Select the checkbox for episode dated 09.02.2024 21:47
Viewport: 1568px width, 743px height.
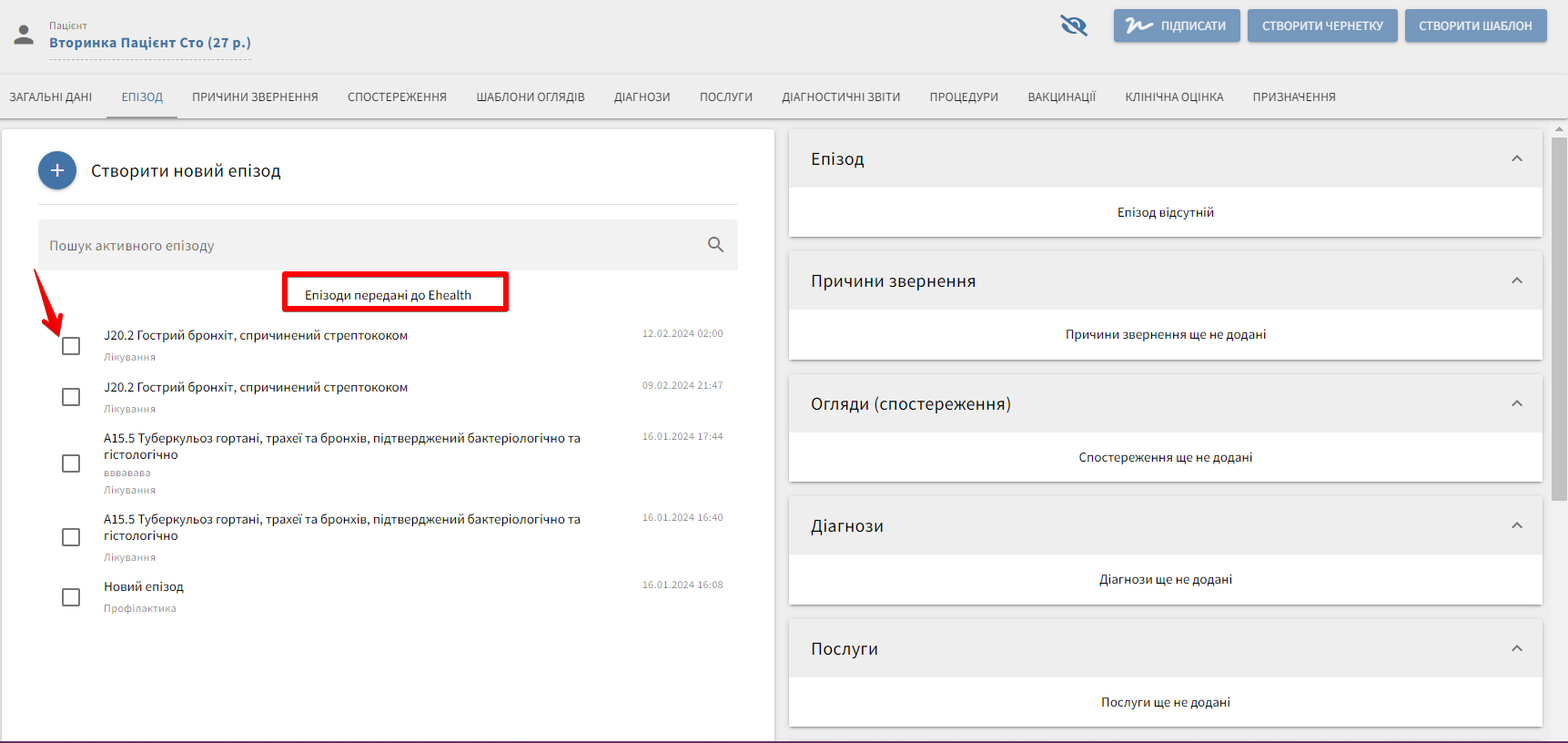point(71,397)
